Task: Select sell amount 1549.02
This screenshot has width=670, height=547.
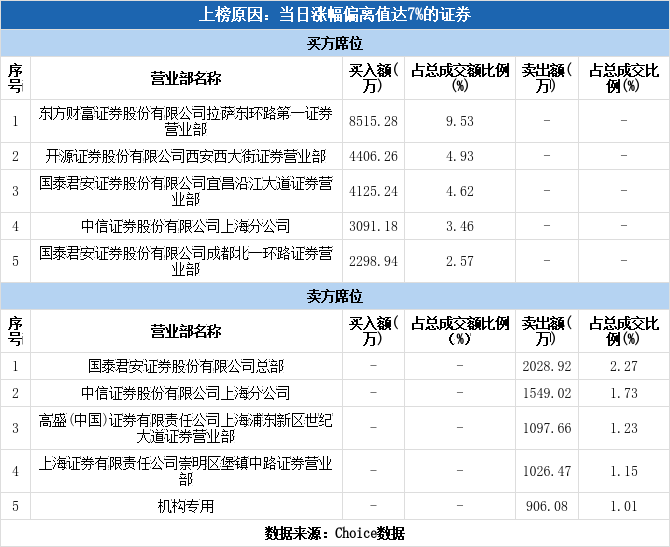Action: click(x=547, y=394)
